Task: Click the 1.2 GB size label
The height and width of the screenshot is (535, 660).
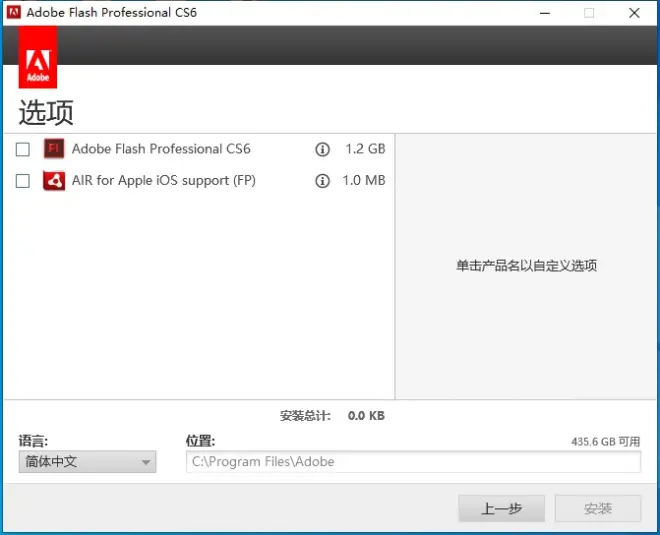Action: [x=365, y=149]
